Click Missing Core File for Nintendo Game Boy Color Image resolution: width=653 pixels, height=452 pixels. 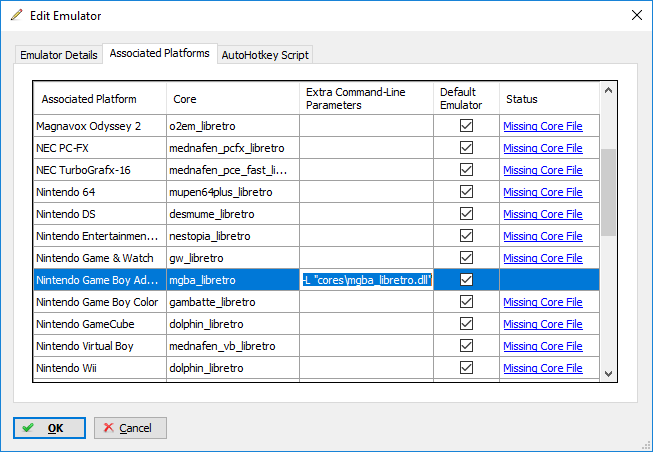click(543, 302)
